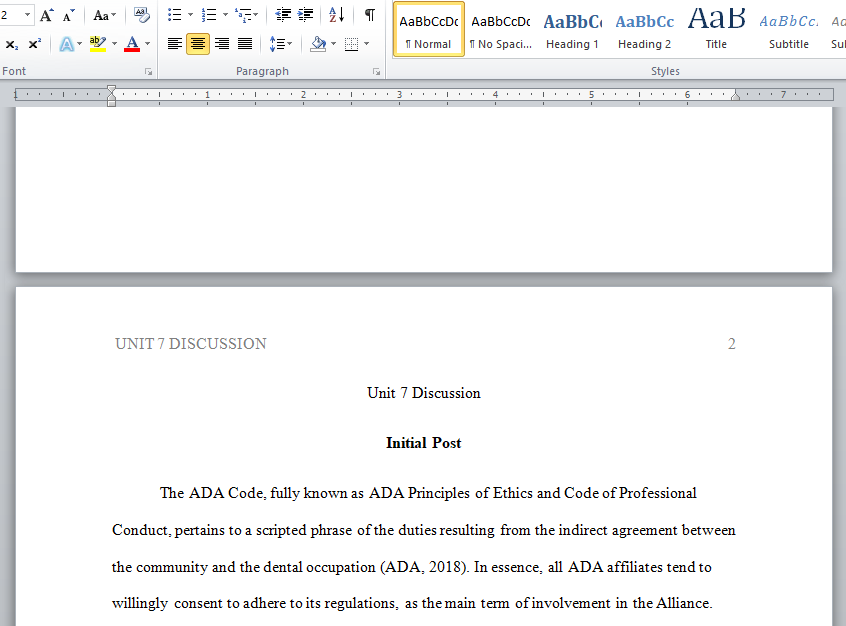Apply the Heading 2 style
The height and width of the screenshot is (626, 846).
pos(644,29)
